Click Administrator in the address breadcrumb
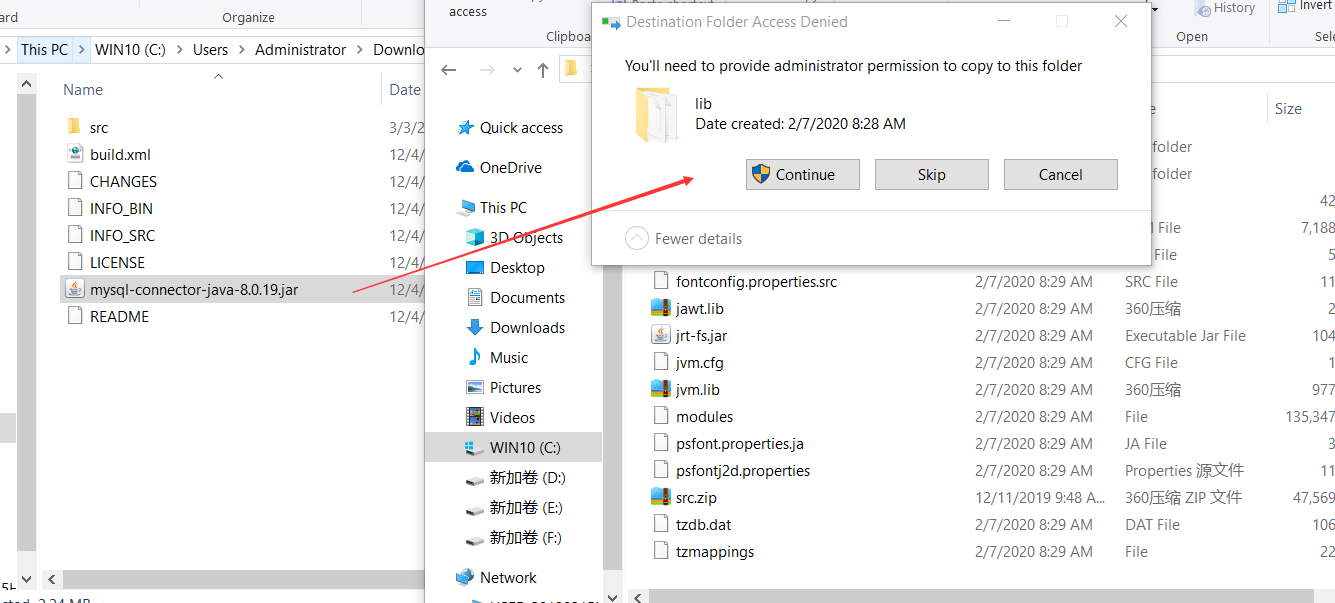This screenshot has height=603, width=1335. point(300,50)
